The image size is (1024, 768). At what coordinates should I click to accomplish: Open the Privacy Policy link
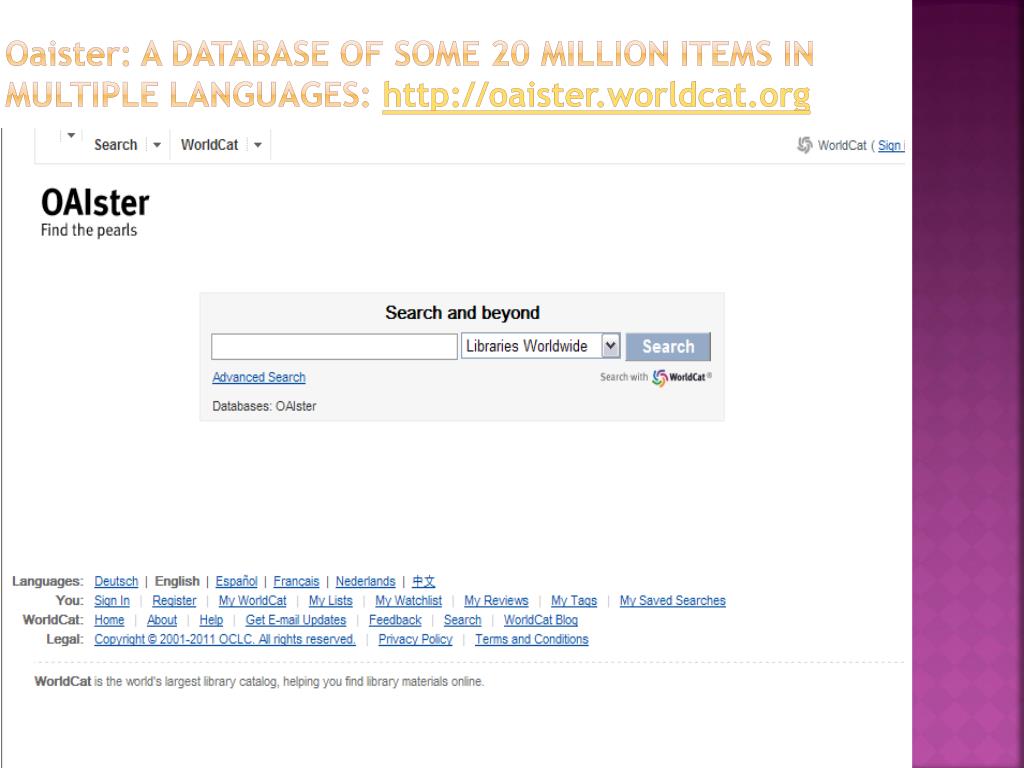[x=415, y=640]
